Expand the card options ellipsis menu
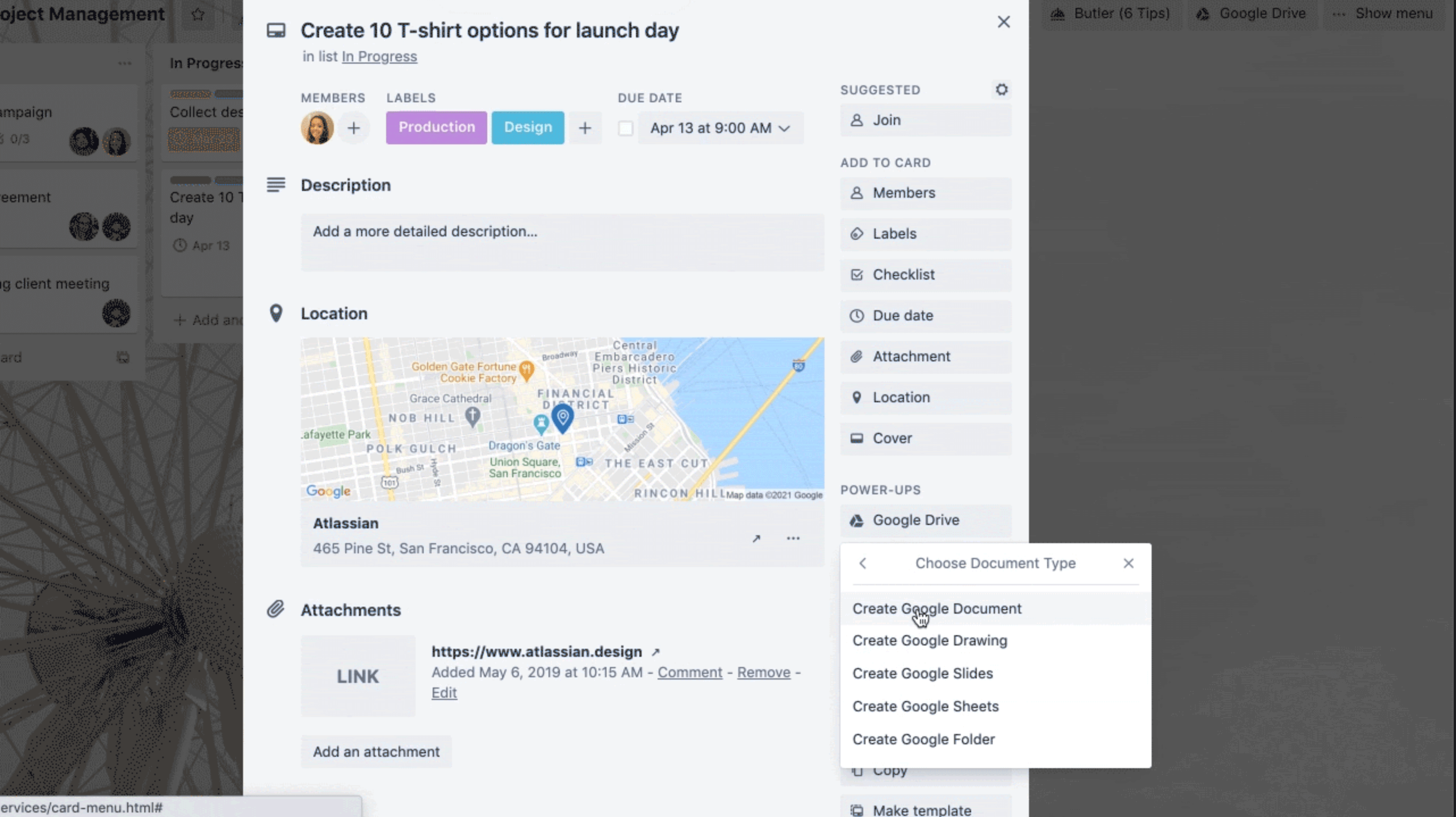1456x817 pixels. [x=793, y=538]
